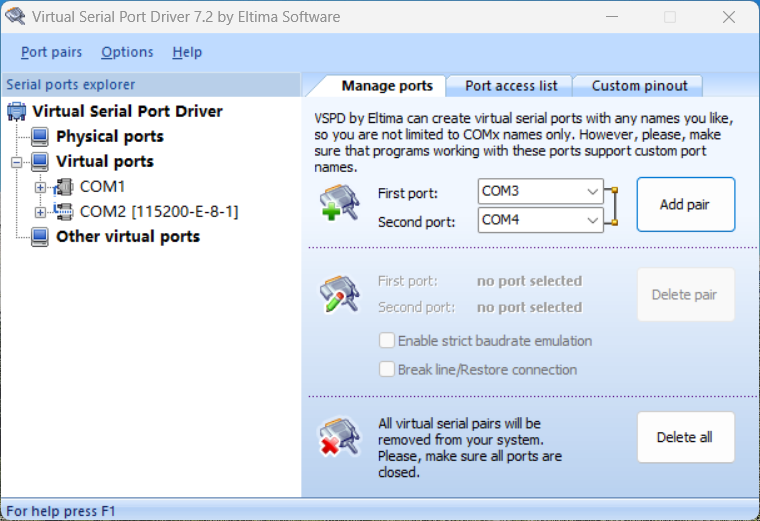Click the Delete all button

pos(685,437)
